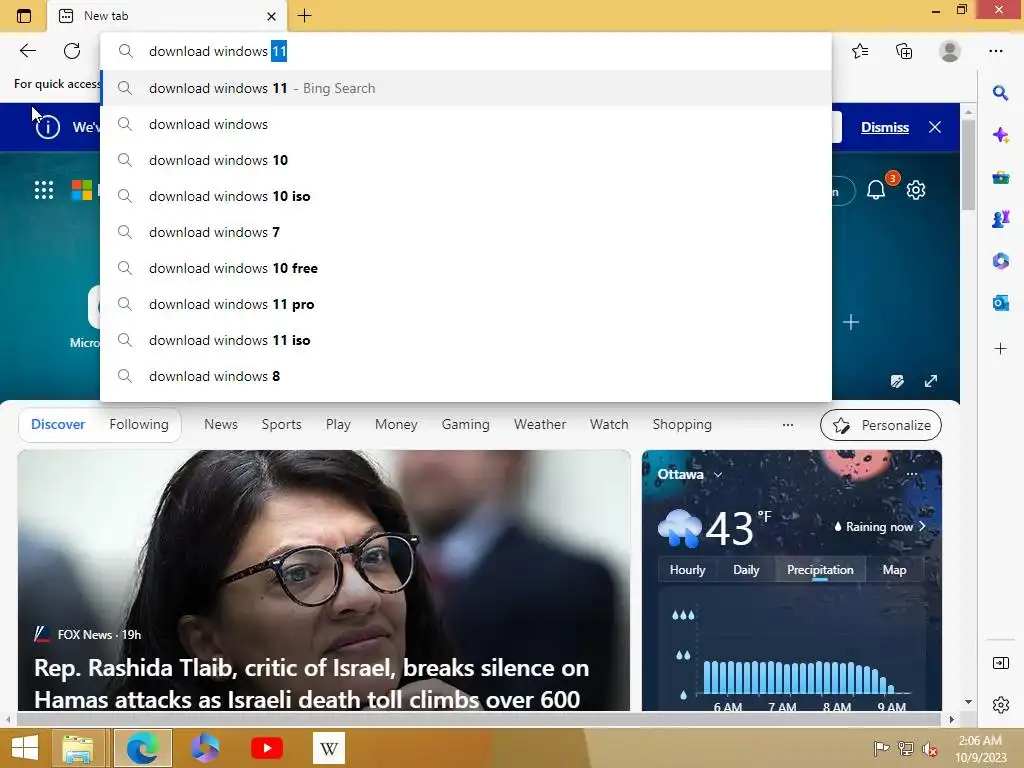Click the expand background arrows icon
Screen dimensions: 1024x768
point(931,381)
